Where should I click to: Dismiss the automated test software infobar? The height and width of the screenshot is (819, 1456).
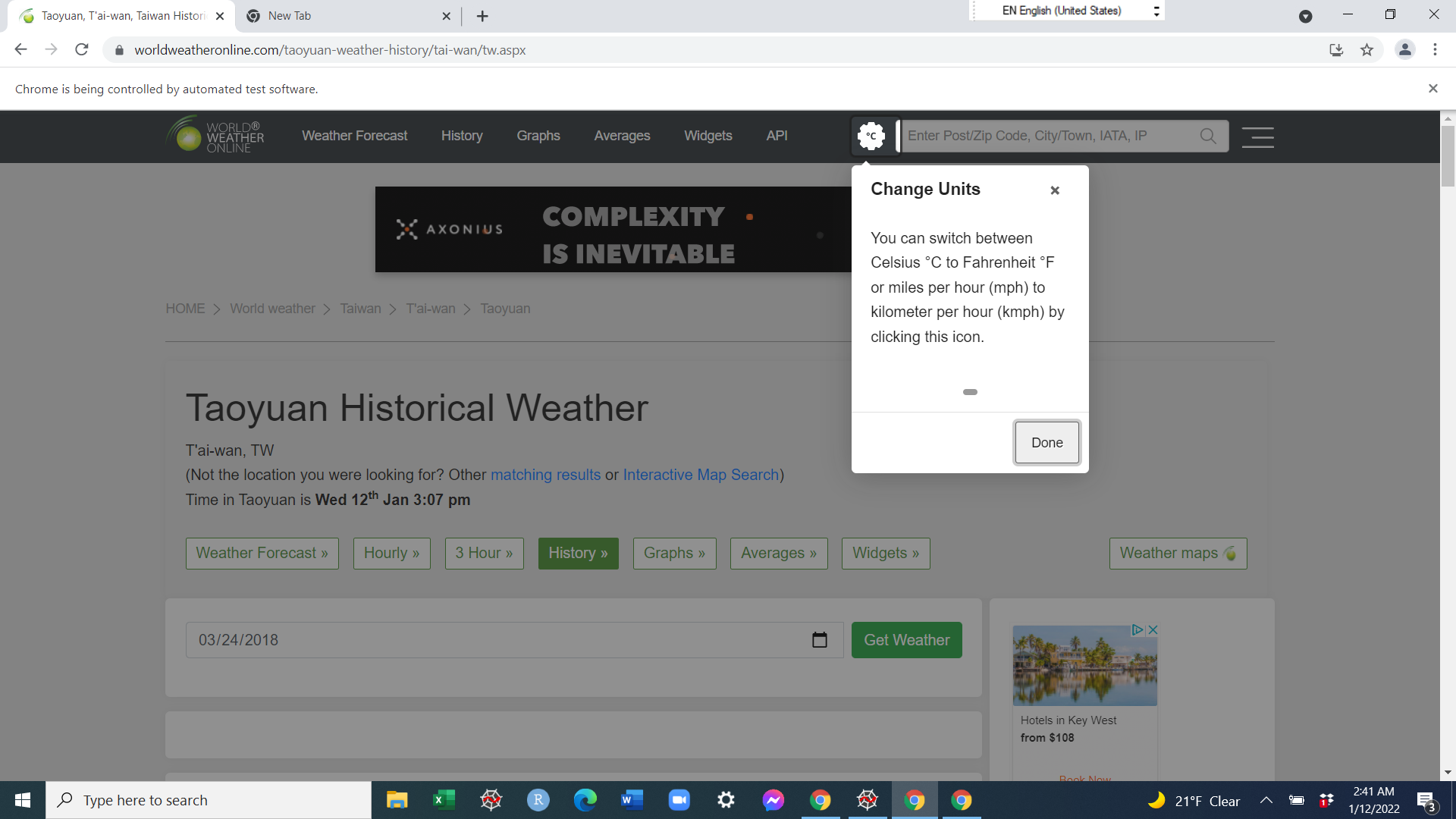click(x=1433, y=89)
